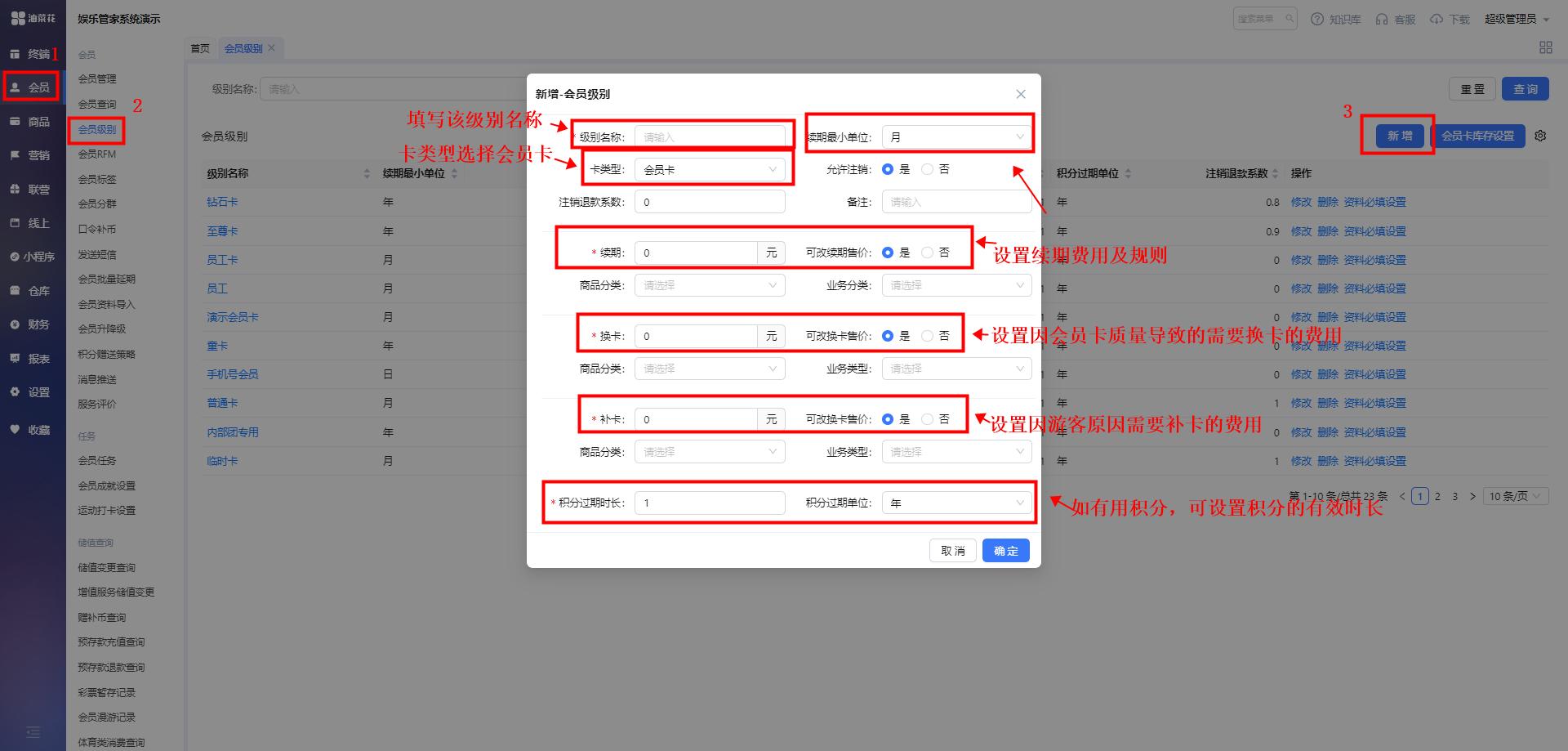Select 是 for 可改补卡售价

(x=888, y=419)
